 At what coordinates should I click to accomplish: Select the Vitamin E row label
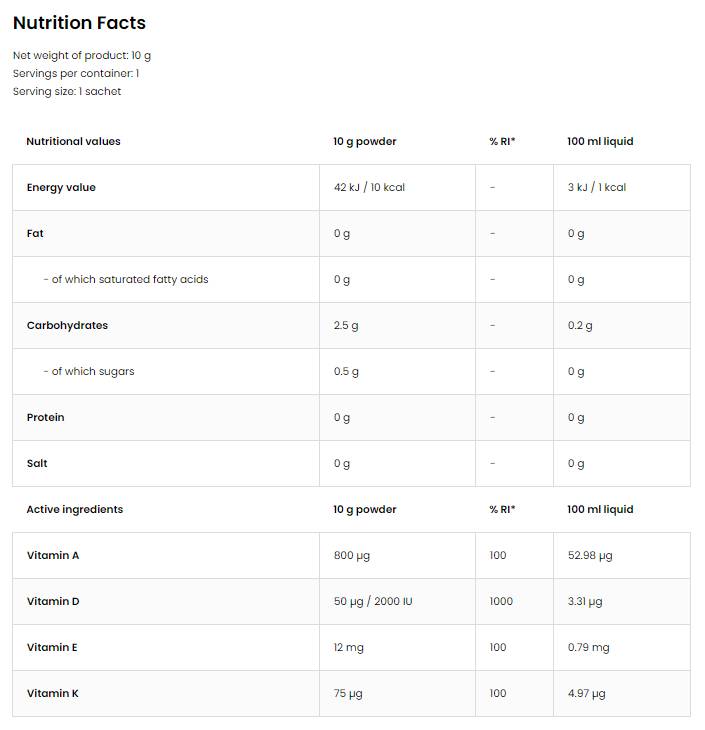click(52, 647)
